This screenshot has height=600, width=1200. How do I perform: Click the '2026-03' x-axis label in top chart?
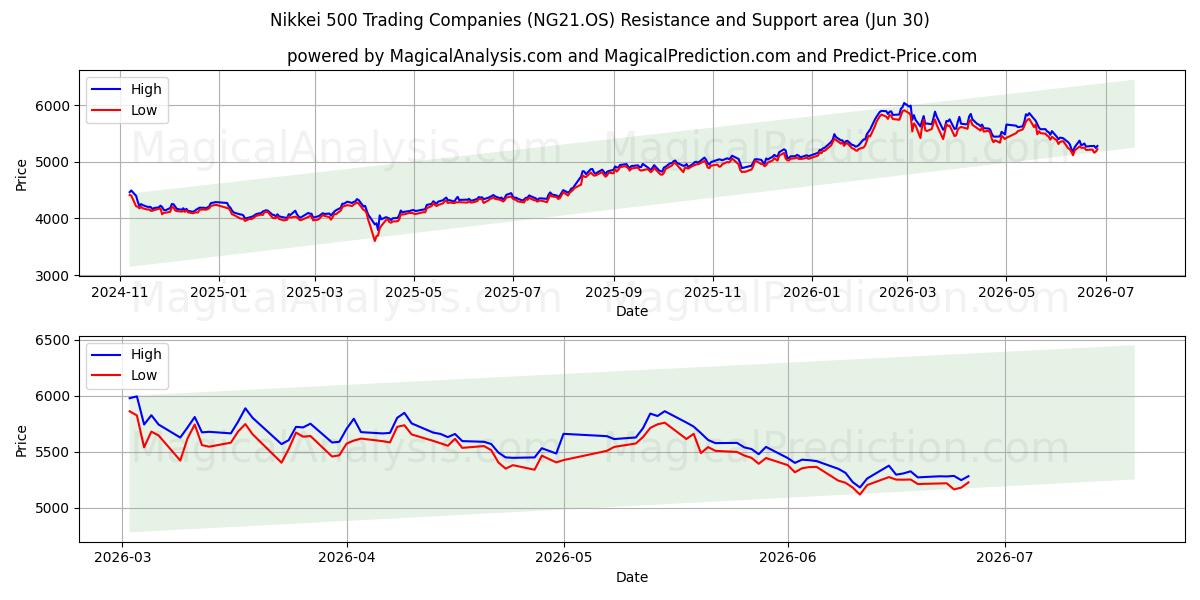click(x=907, y=294)
